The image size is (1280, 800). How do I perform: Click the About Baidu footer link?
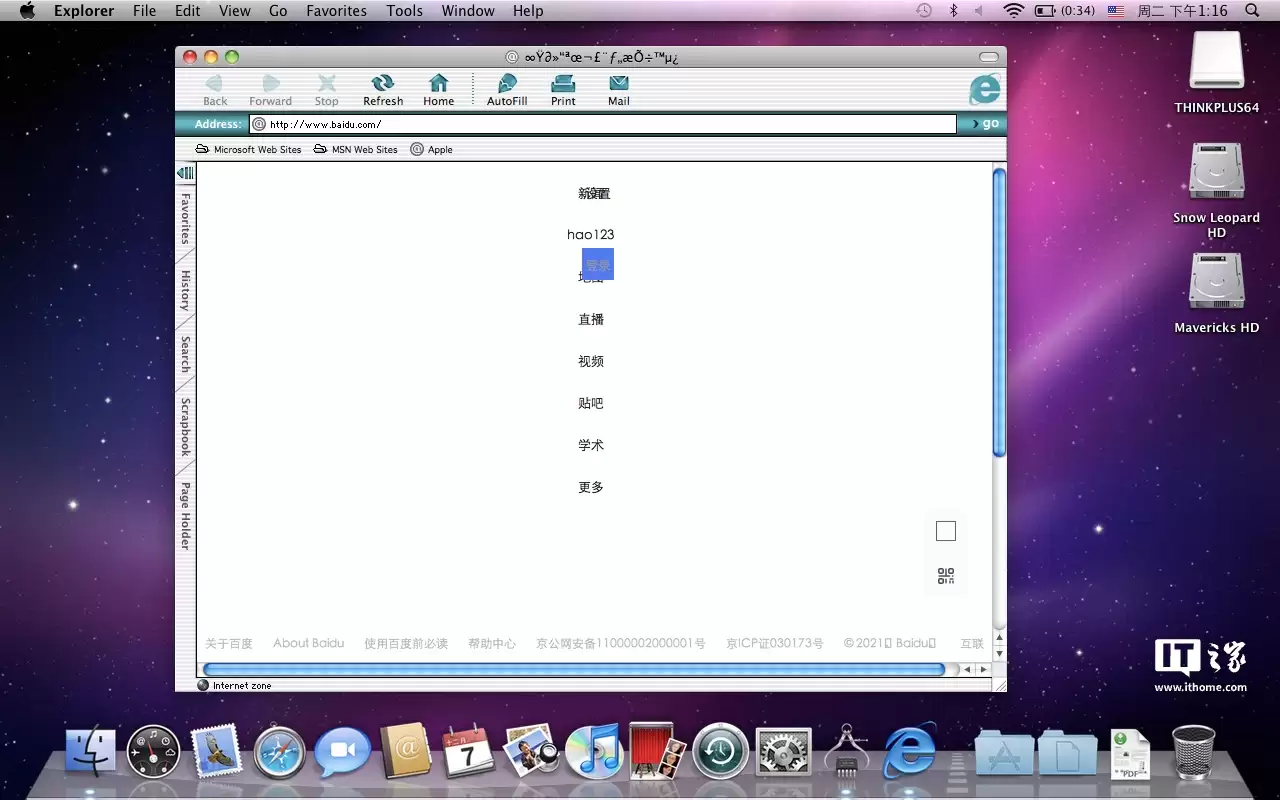[x=308, y=643]
